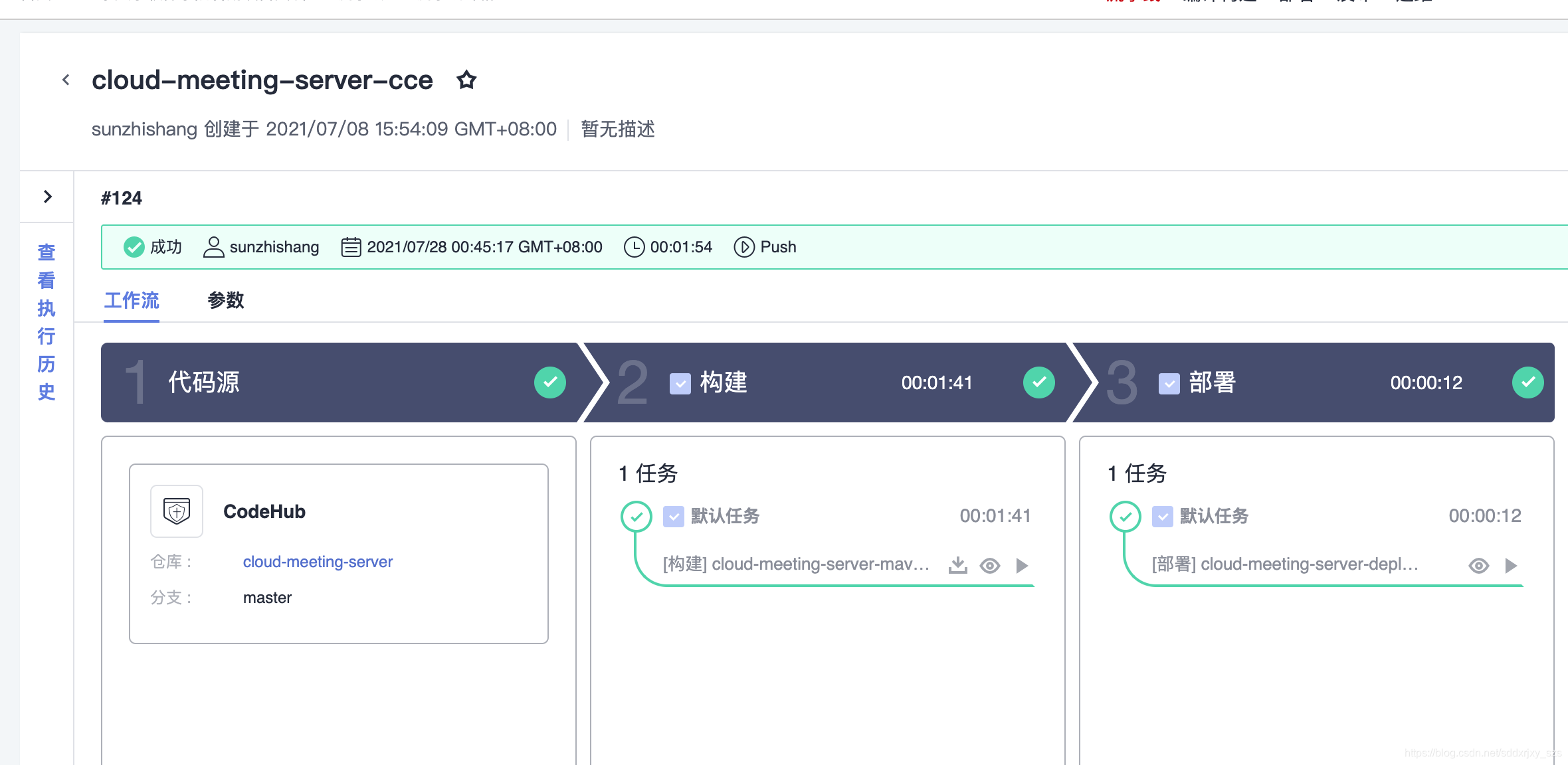Switch to the 参数 tab
This screenshot has height=765, width=1568.
tap(226, 300)
